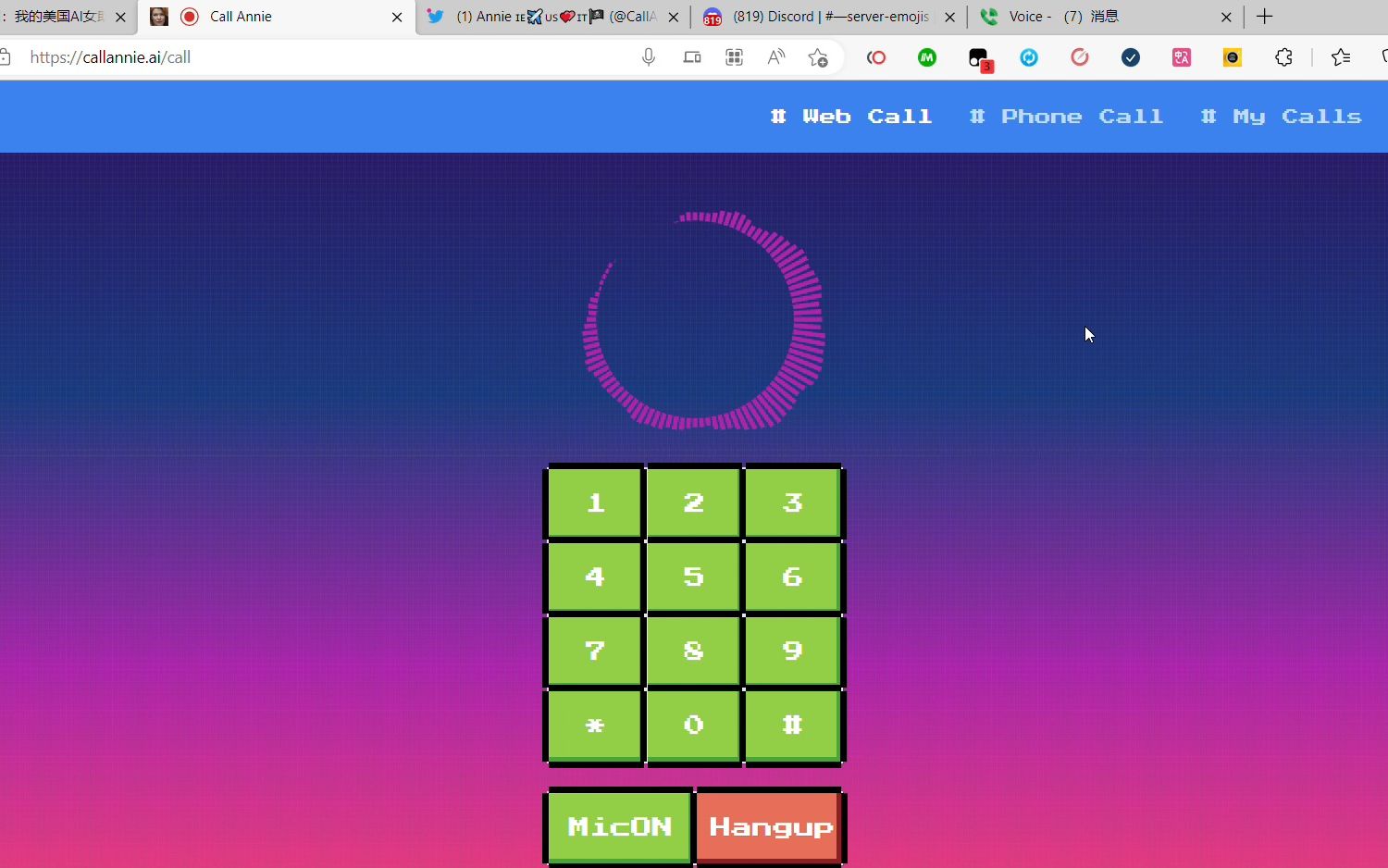
Task: Click the red circle extension icon
Action: pyautogui.click(x=876, y=57)
